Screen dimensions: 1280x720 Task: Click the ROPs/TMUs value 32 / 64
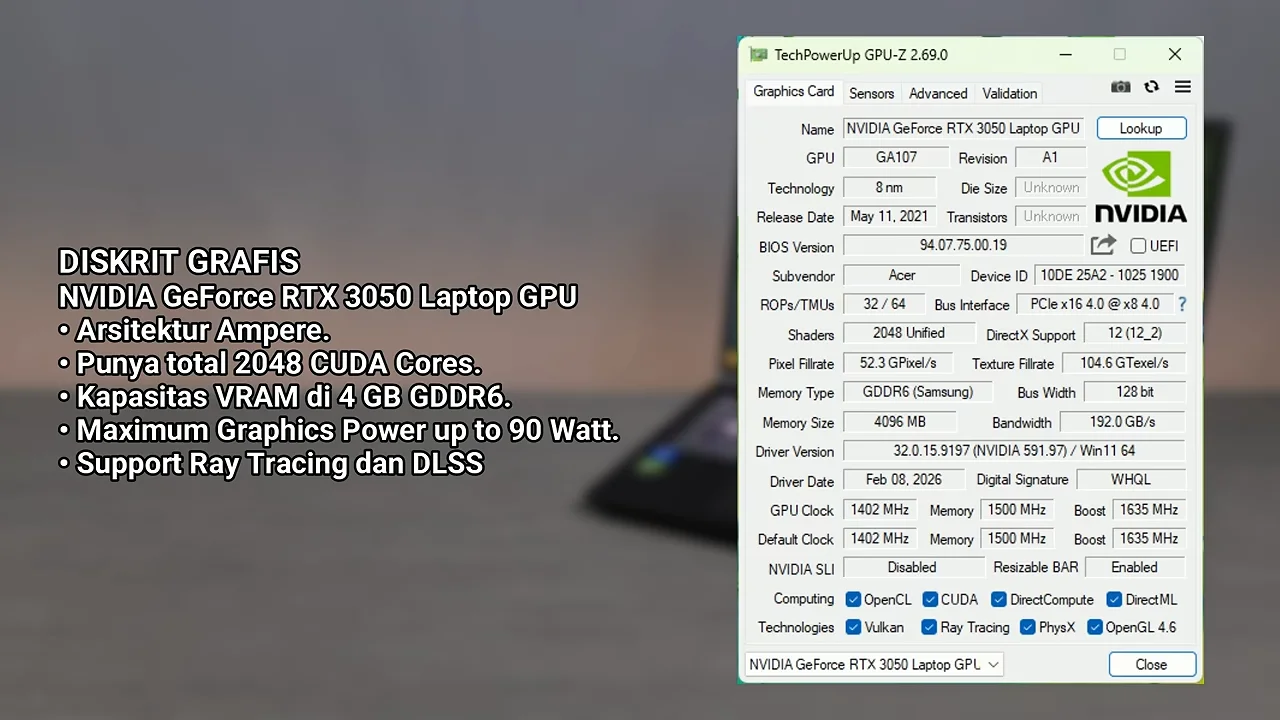point(884,304)
